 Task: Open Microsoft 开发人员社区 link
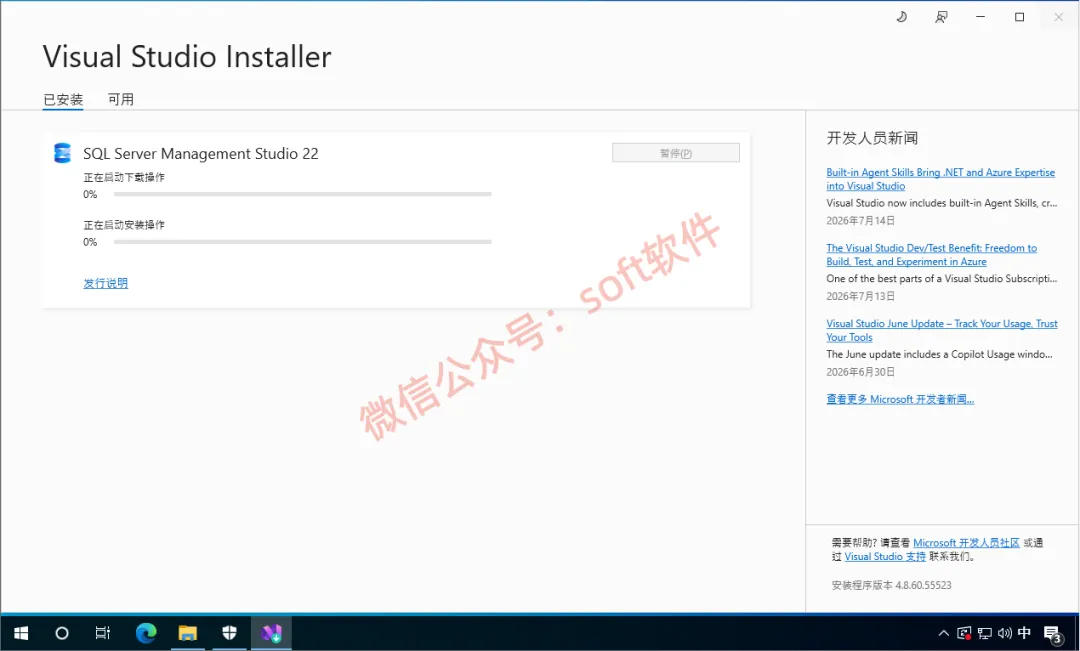click(966, 543)
